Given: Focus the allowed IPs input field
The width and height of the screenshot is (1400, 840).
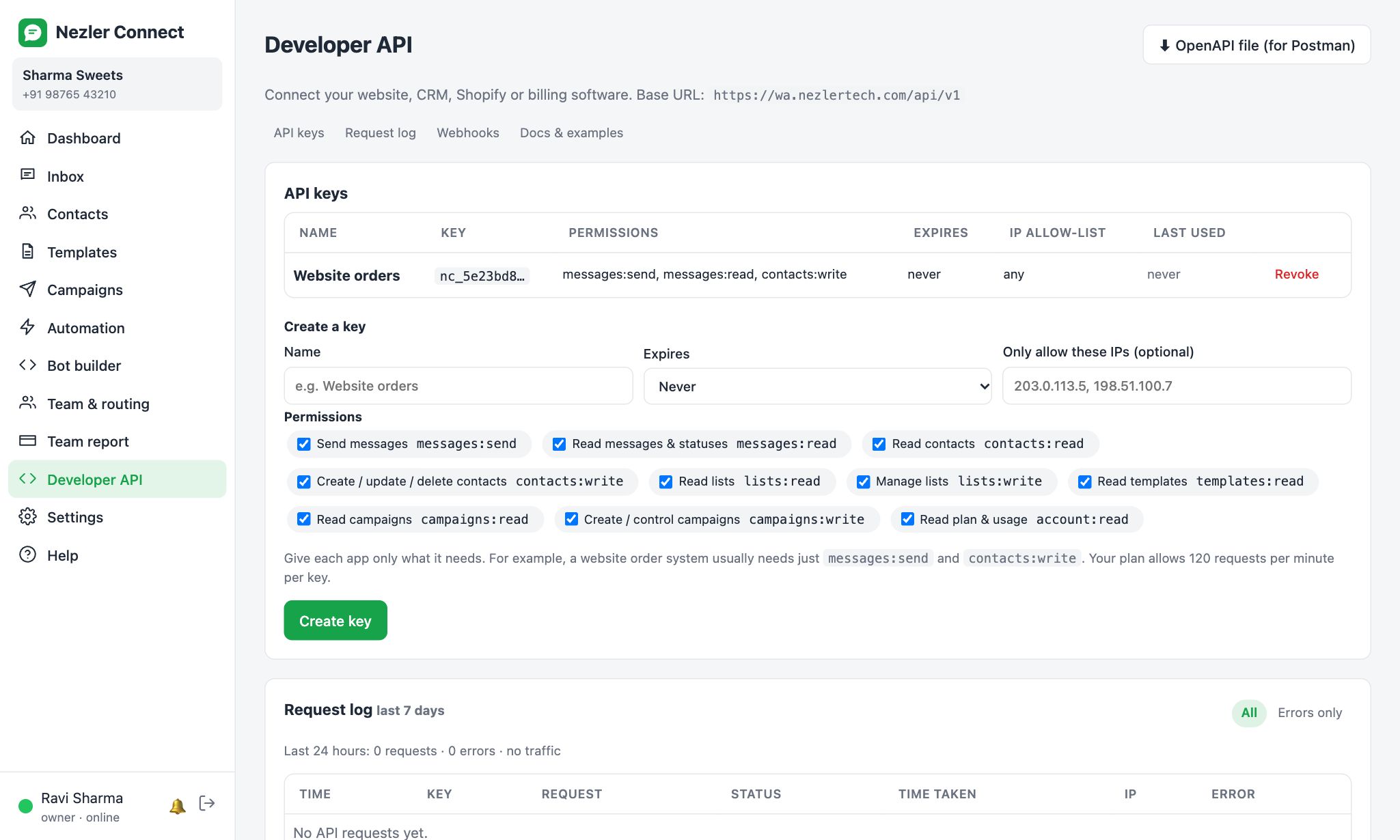Looking at the screenshot, I should [x=1177, y=386].
